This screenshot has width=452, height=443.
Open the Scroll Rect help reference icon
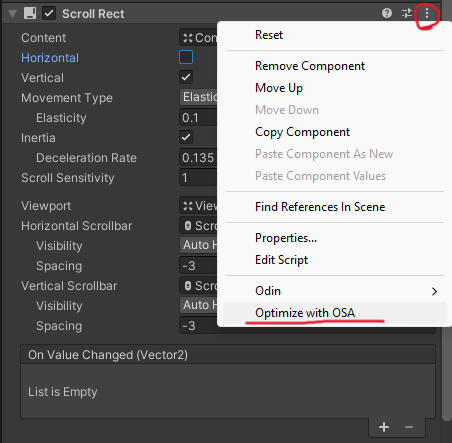pos(387,13)
